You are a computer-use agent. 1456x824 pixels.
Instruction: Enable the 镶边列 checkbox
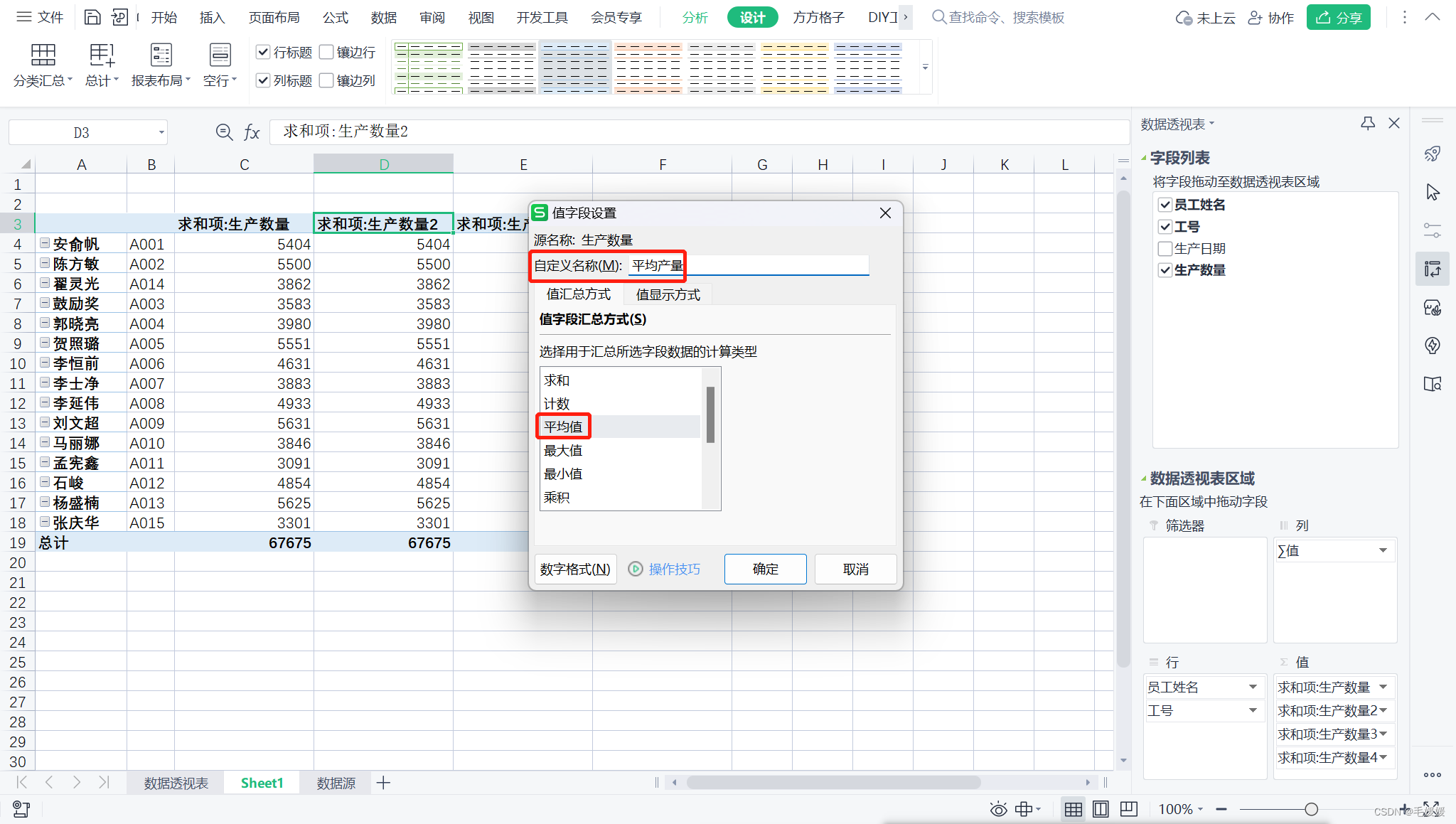point(326,80)
